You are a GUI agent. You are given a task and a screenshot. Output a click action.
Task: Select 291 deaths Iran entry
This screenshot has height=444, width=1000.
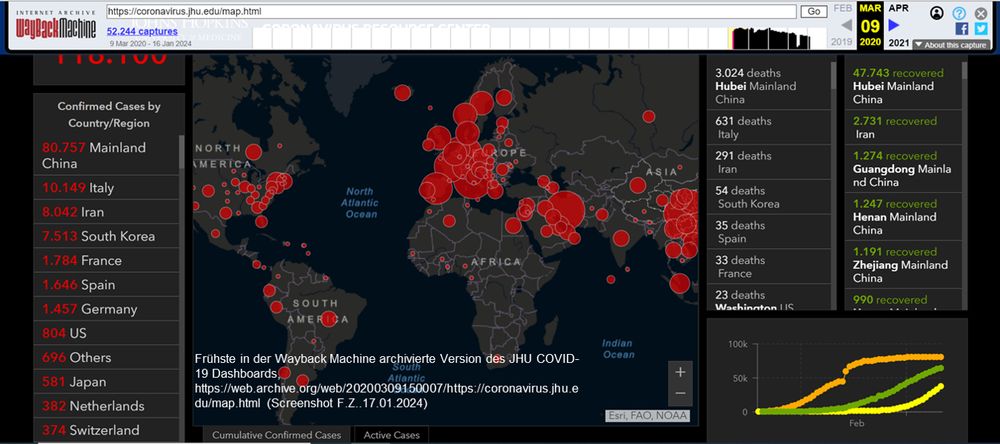click(769, 162)
